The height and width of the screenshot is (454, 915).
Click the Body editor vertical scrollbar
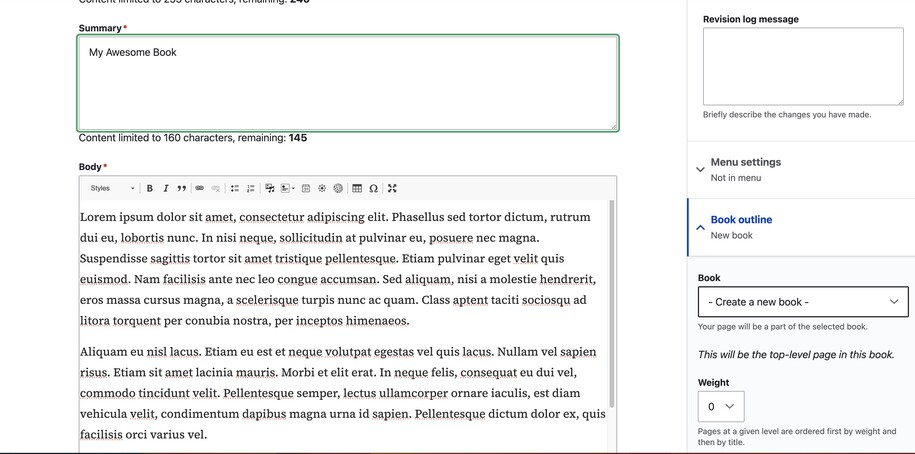click(611, 300)
